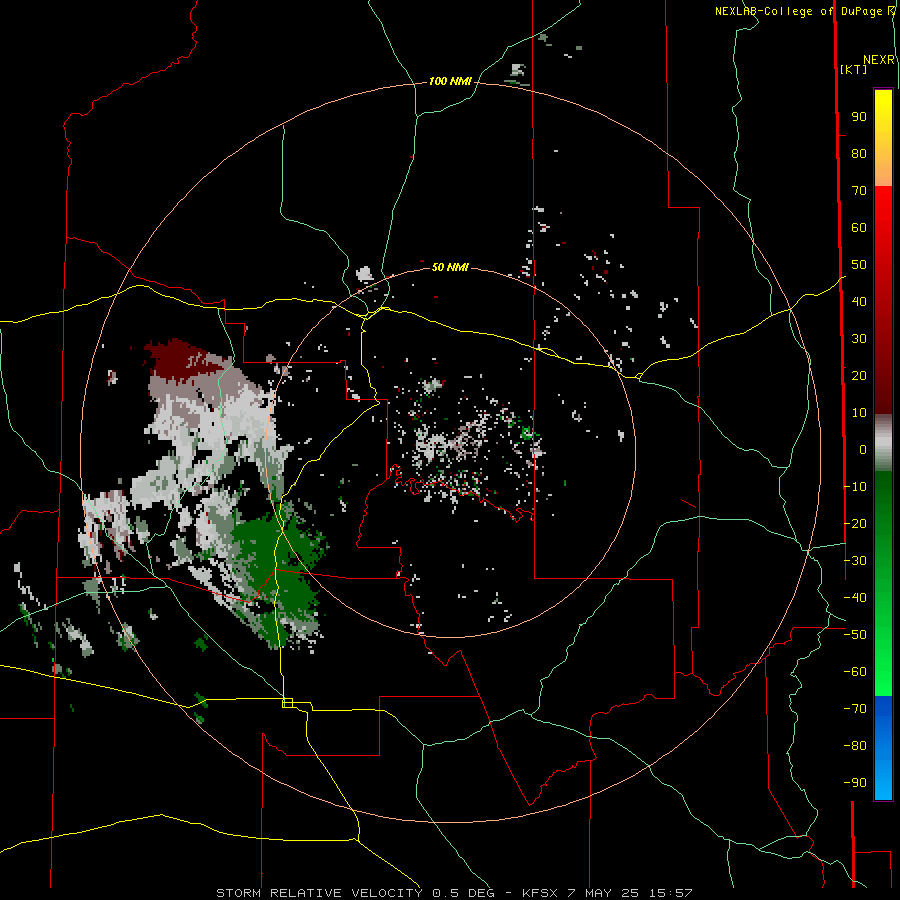
Task: Click the "-10" scale value
Action: click(x=855, y=487)
